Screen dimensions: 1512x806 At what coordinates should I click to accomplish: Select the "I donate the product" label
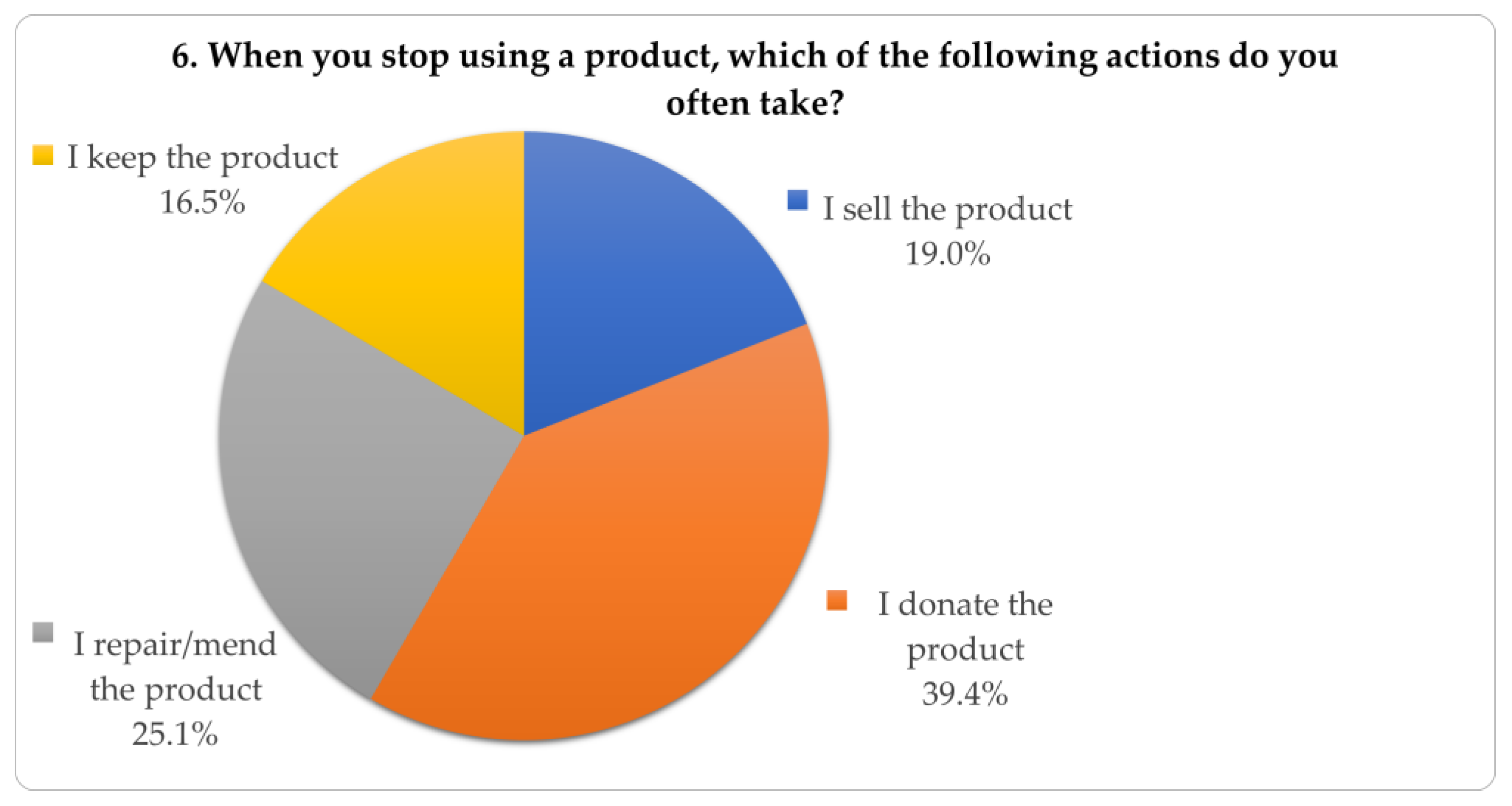(x=964, y=626)
